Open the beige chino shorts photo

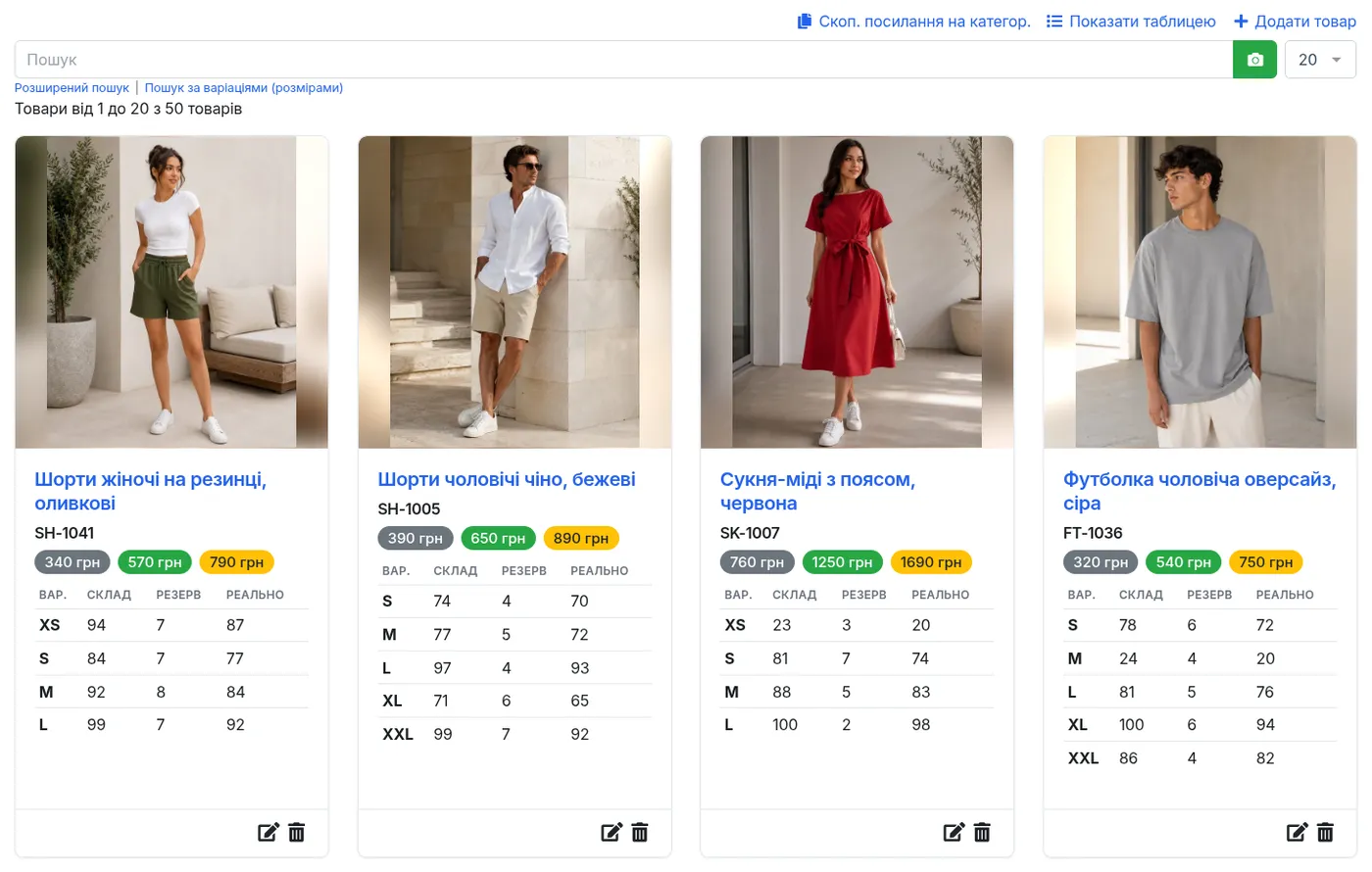coord(514,292)
